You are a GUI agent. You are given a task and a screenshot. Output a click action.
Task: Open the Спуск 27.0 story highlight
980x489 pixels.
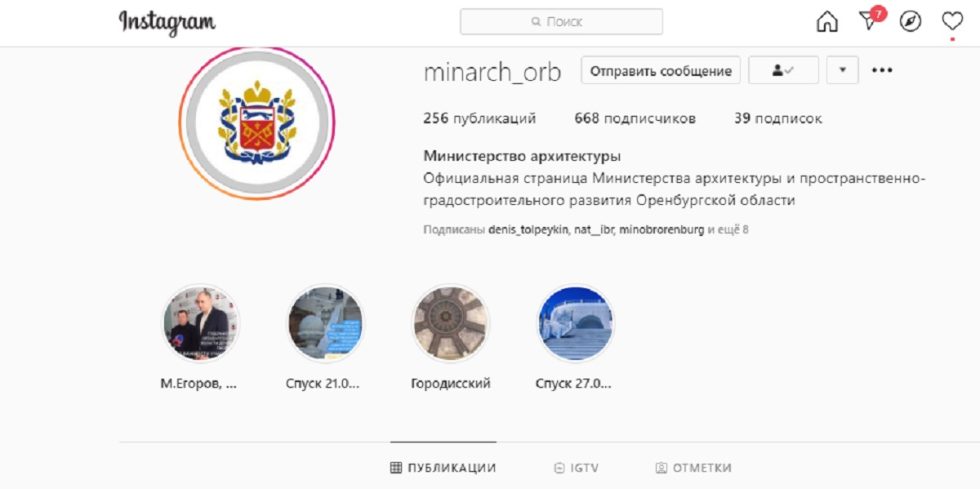pos(576,323)
